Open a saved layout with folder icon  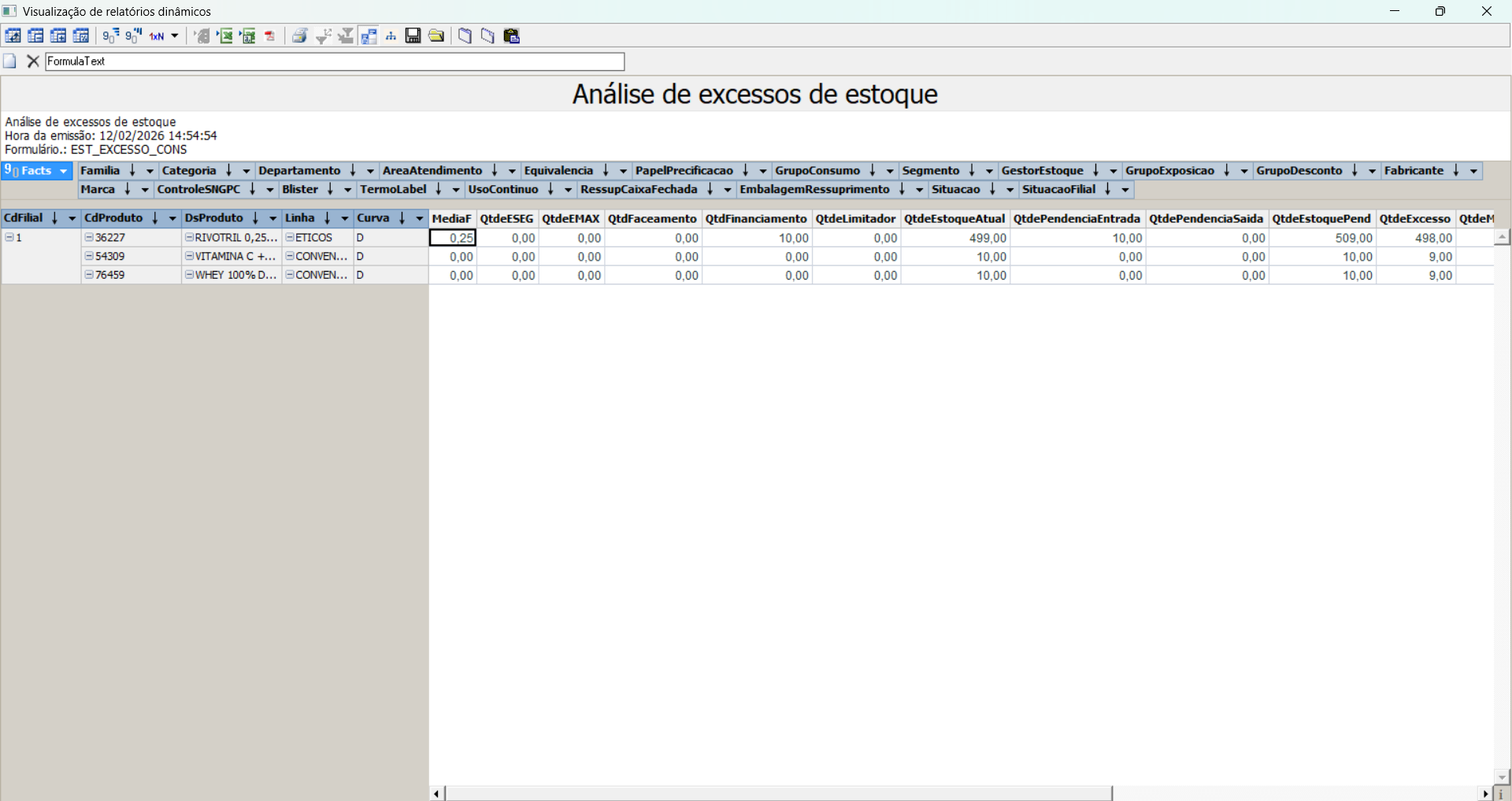pos(436,35)
